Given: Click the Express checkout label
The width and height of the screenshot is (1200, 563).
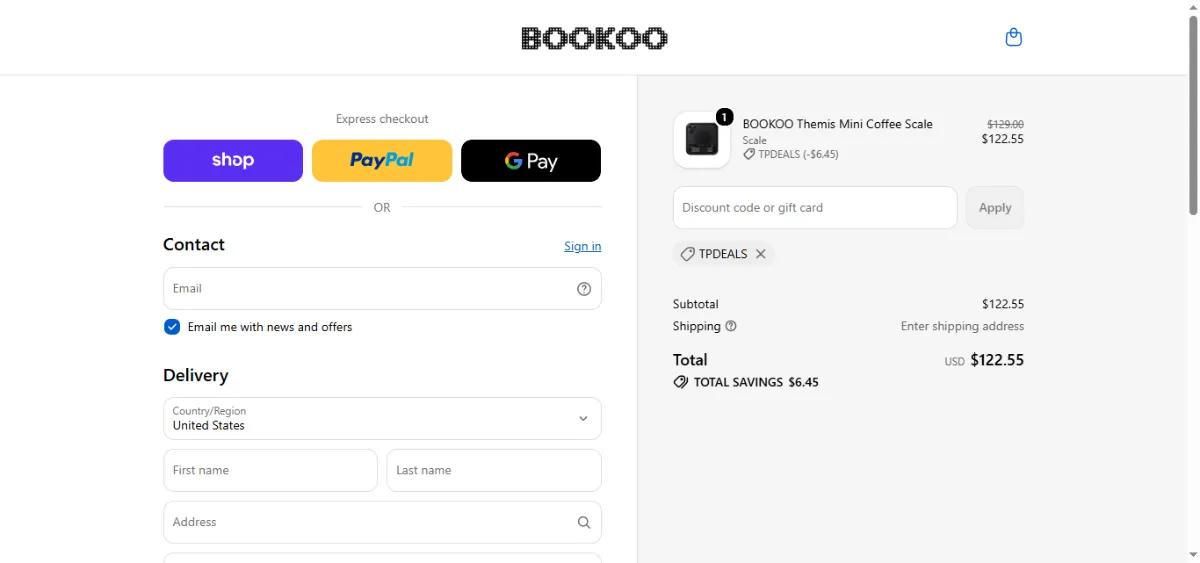Looking at the screenshot, I should (x=382, y=119).
